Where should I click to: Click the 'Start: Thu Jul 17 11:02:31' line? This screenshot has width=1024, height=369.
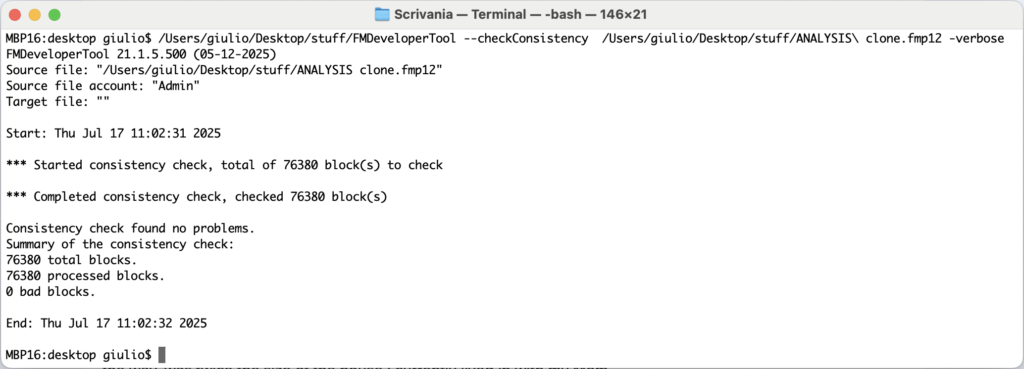click(x=113, y=133)
